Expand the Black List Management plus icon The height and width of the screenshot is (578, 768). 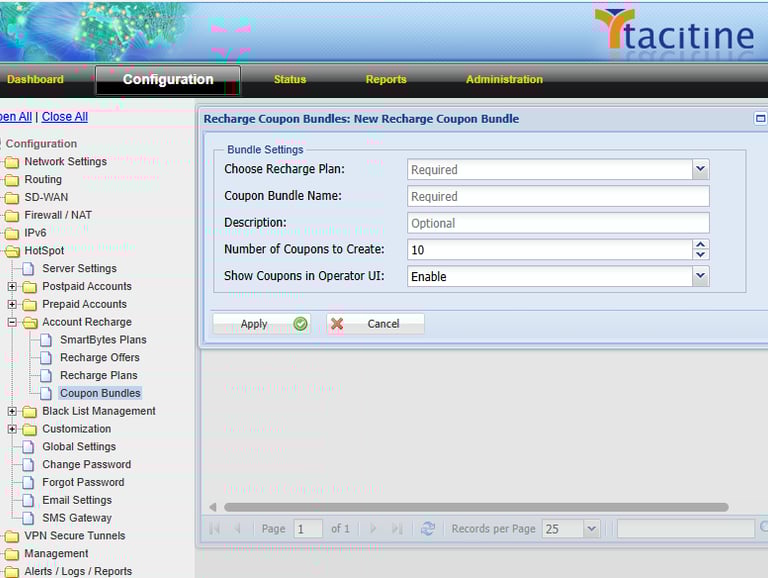(x=12, y=411)
